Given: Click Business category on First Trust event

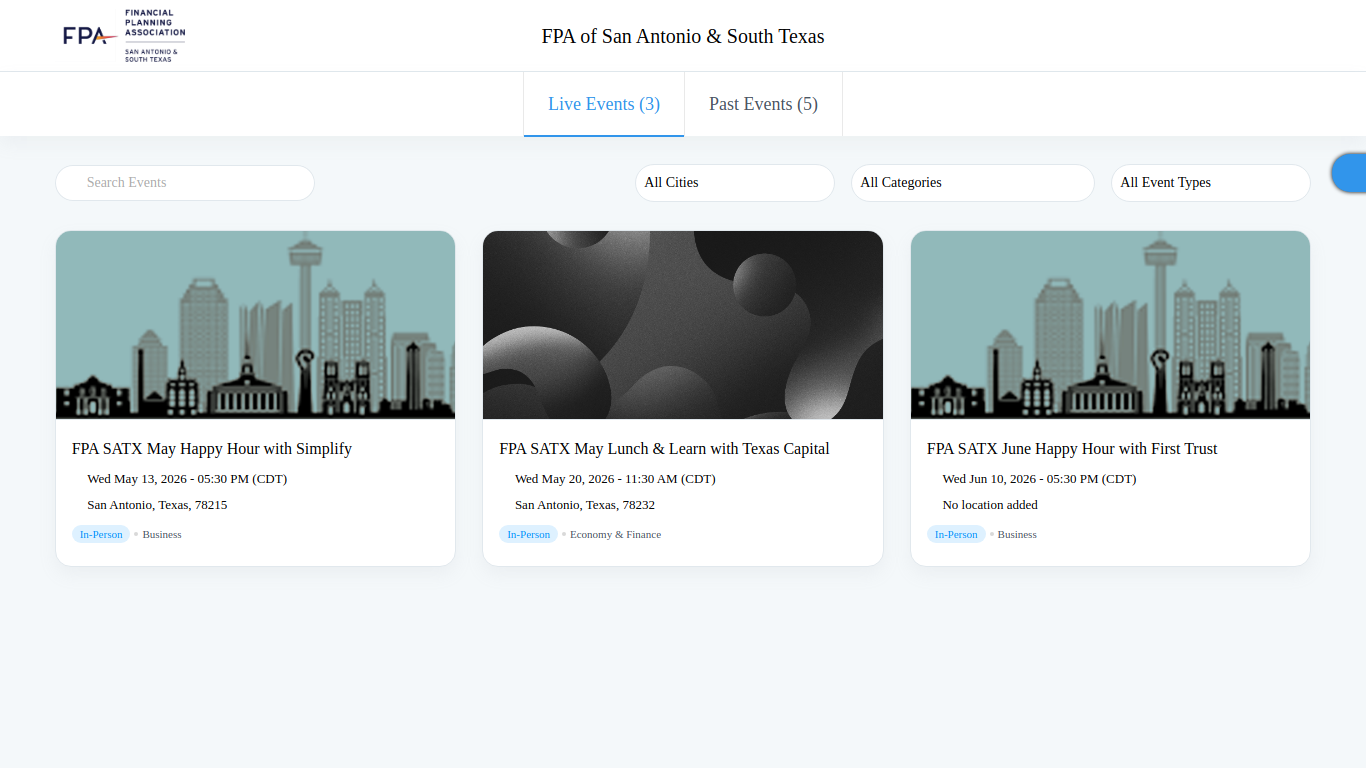Looking at the screenshot, I should (x=1017, y=534).
